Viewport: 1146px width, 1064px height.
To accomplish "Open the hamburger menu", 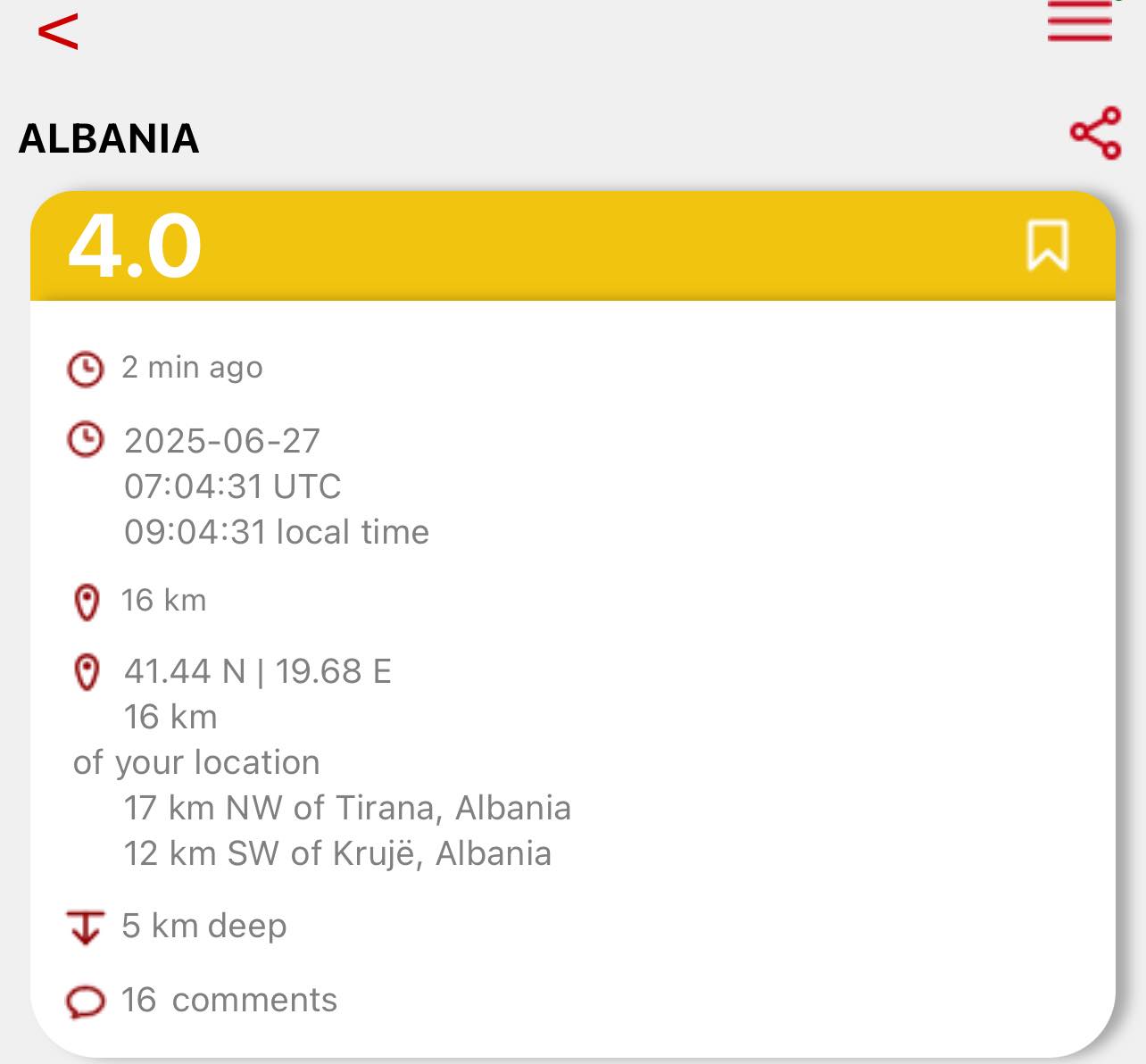I will pos(1080,21).
